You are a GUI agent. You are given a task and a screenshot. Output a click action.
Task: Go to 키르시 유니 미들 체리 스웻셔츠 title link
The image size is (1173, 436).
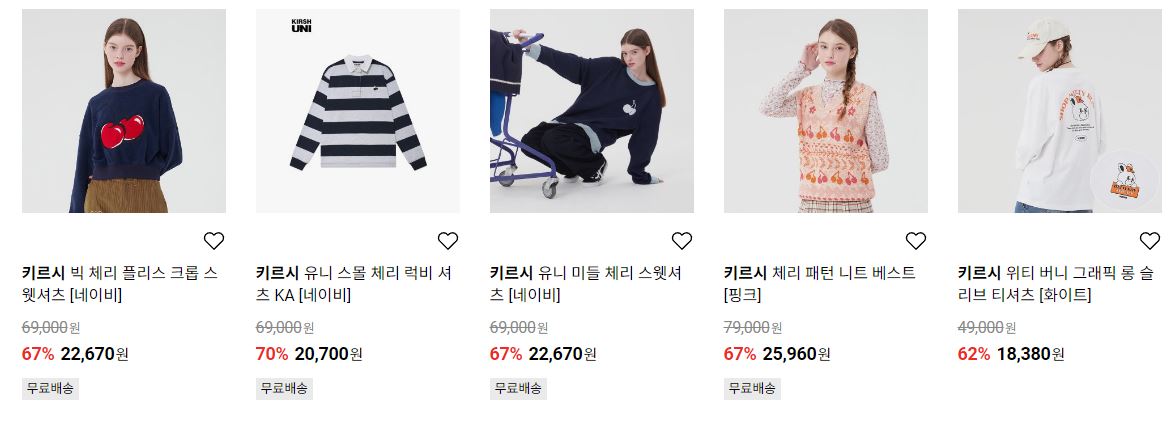pyautogui.click(x=586, y=284)
